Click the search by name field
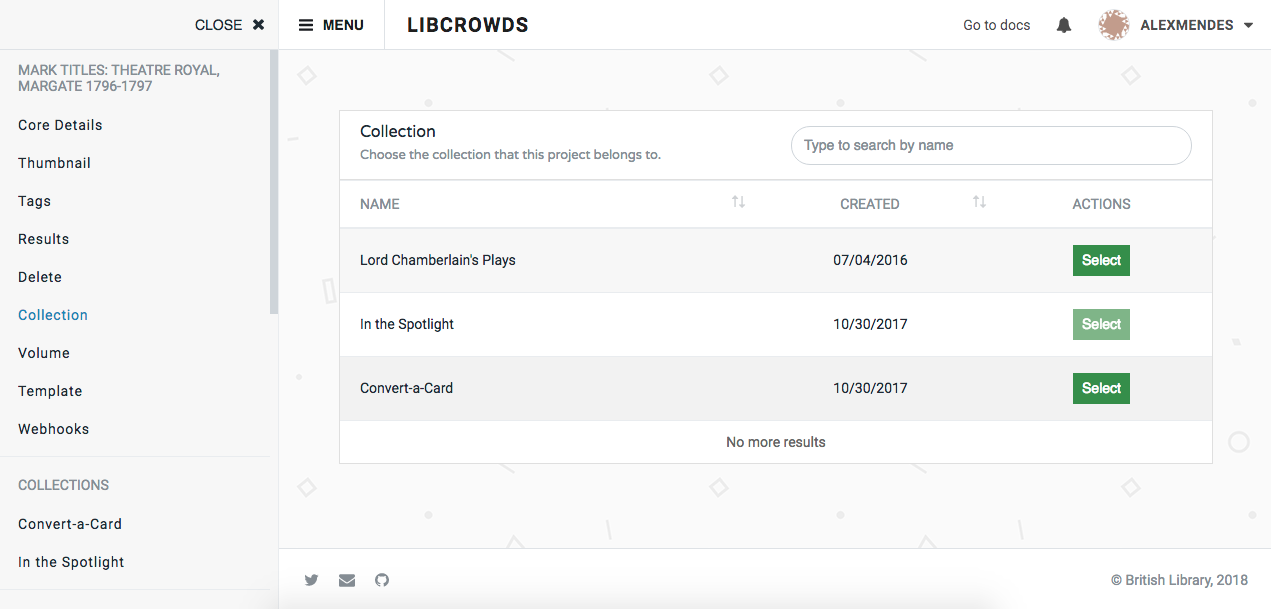This screenshot has width=1271, height=609. [991, 145]
